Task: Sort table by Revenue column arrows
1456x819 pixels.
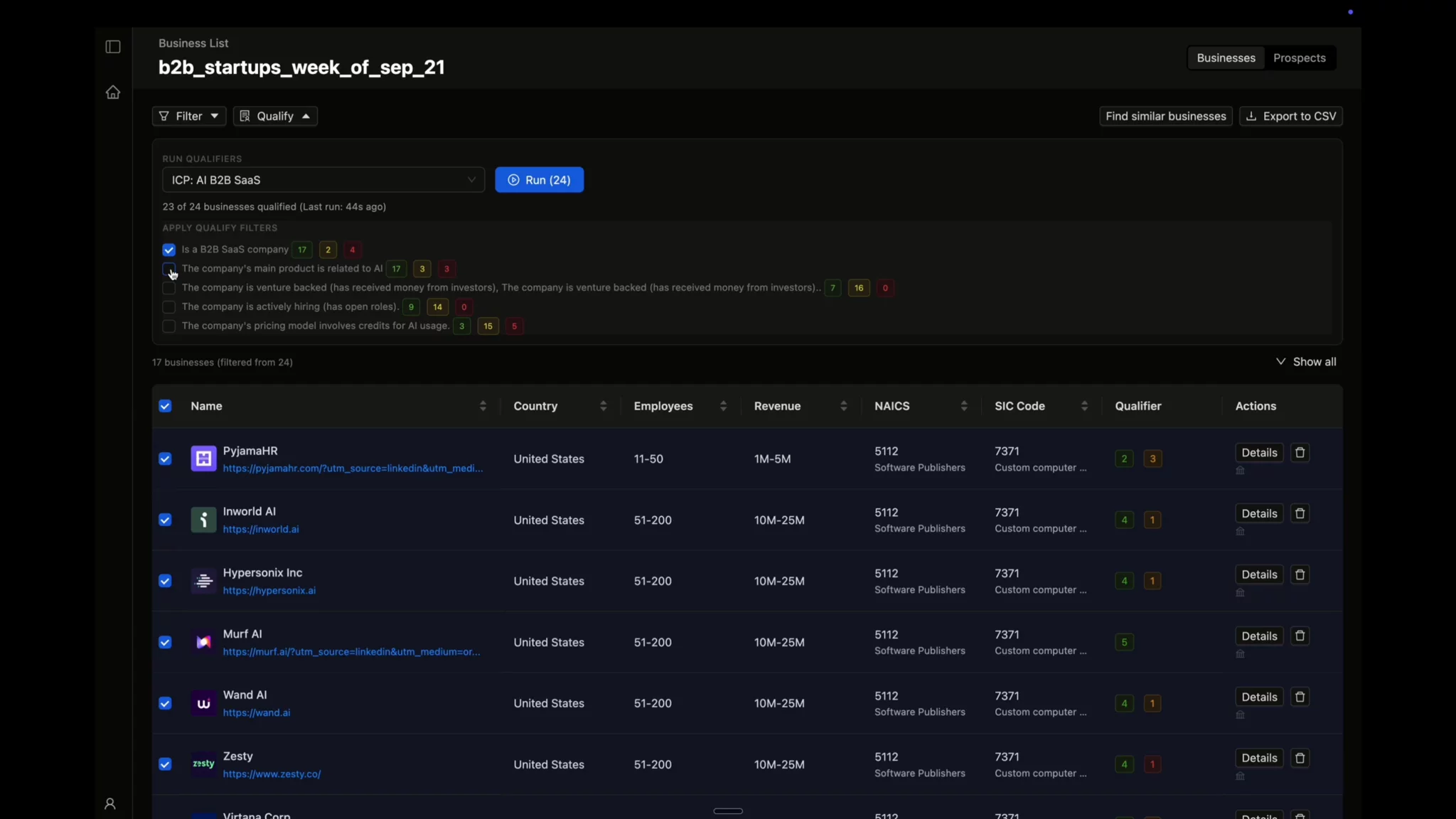Action: tap(843, 406)
